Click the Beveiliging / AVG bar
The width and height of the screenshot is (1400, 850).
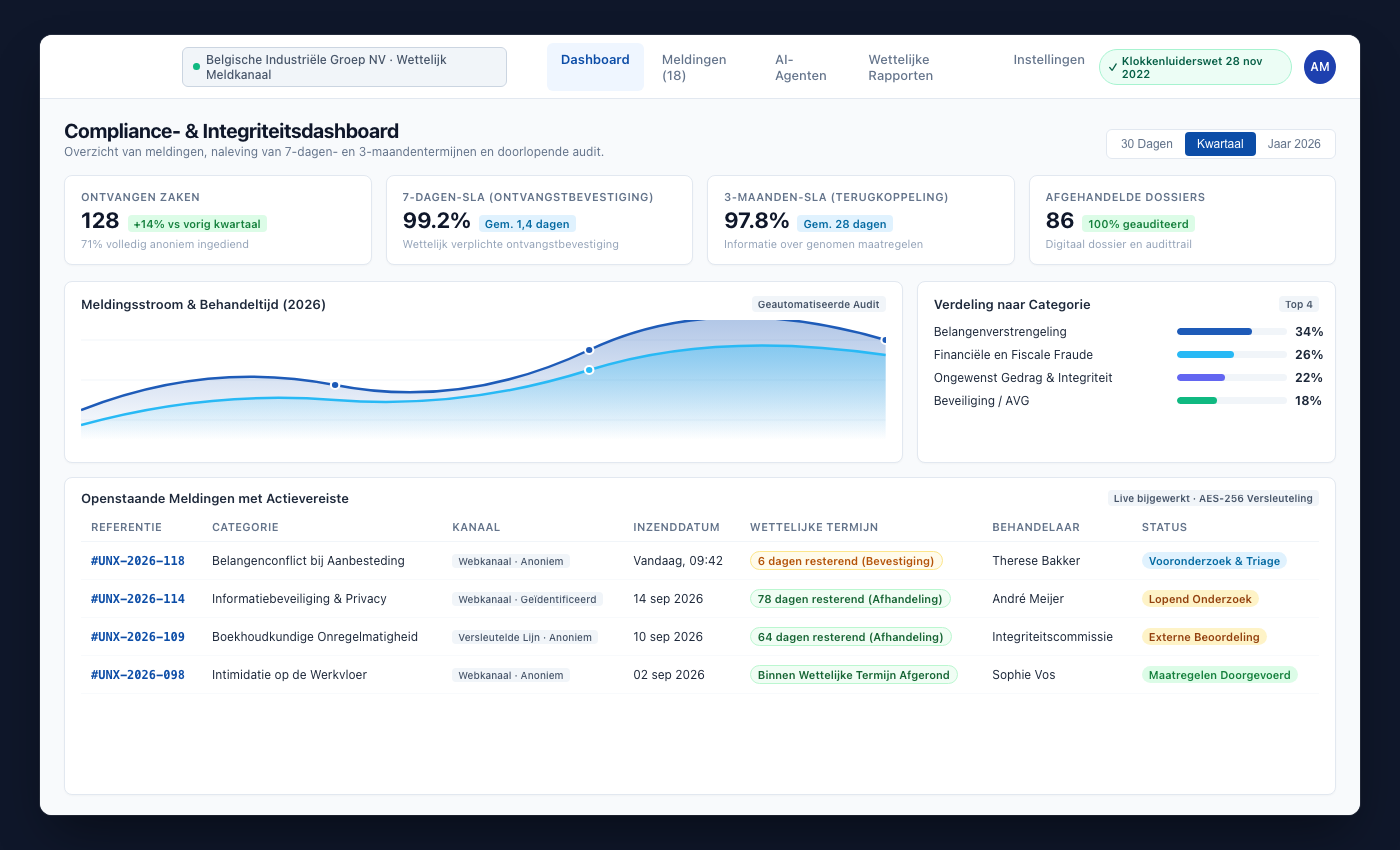coord(1232,400)
